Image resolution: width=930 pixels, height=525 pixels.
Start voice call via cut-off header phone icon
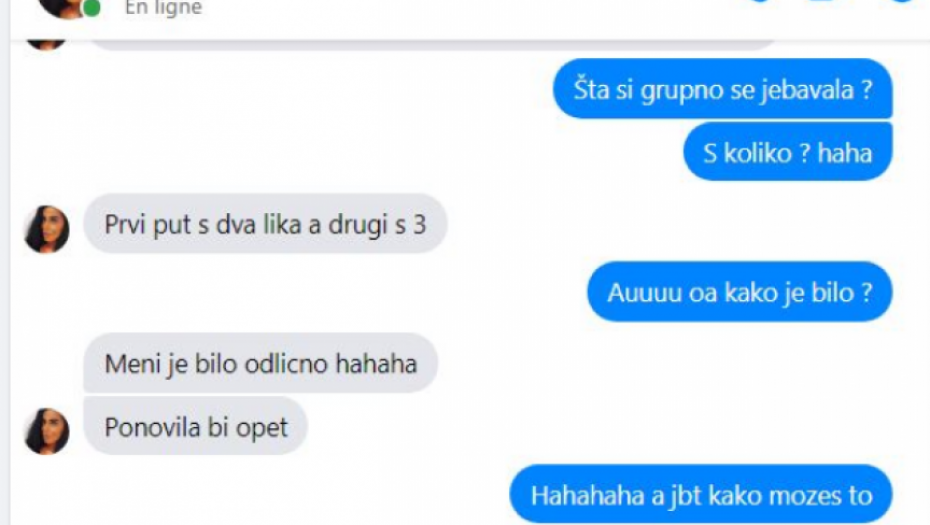(760, 1)
